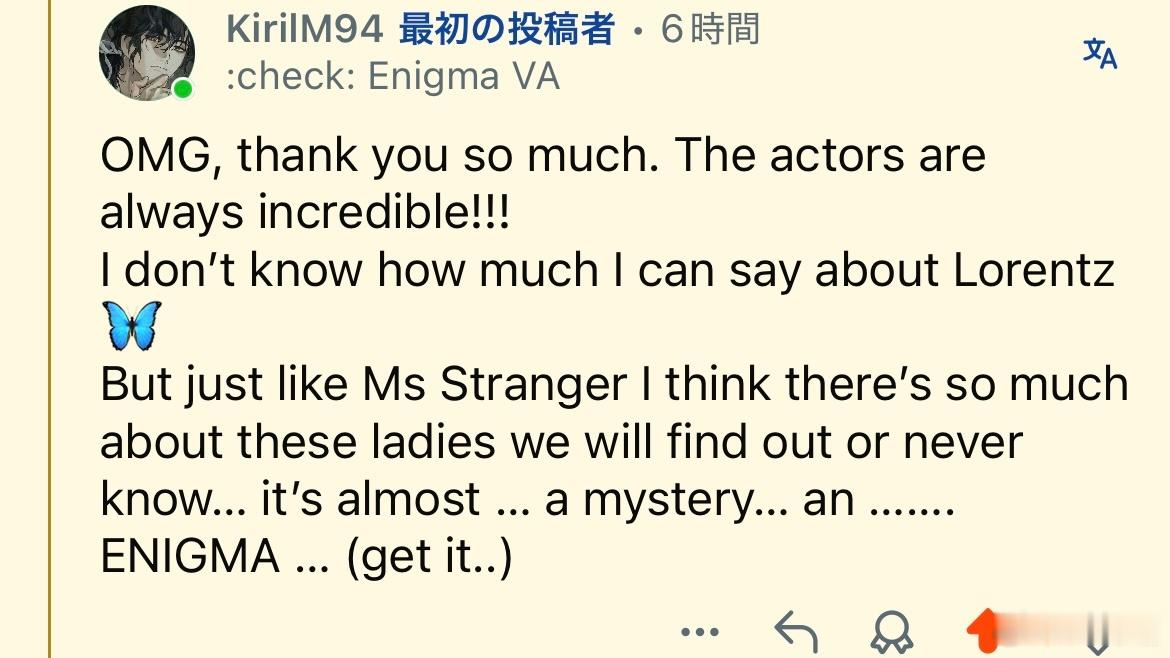Tap the word 'Lorentz' in the comment
Viewport: 1170px width, 658px height.
coord(1033,269)
